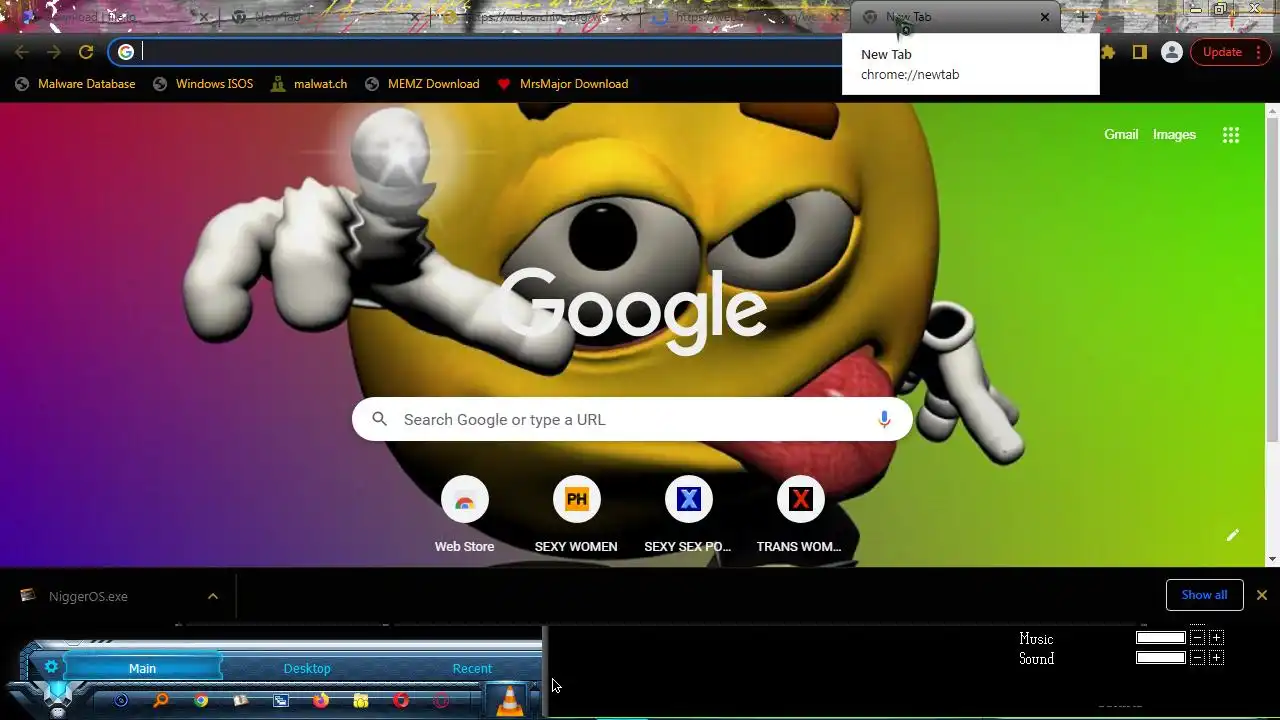Screen dimensions: 1280x720
Task: Open the Windows ISOS bookmark
Action: tap(203, 84)
